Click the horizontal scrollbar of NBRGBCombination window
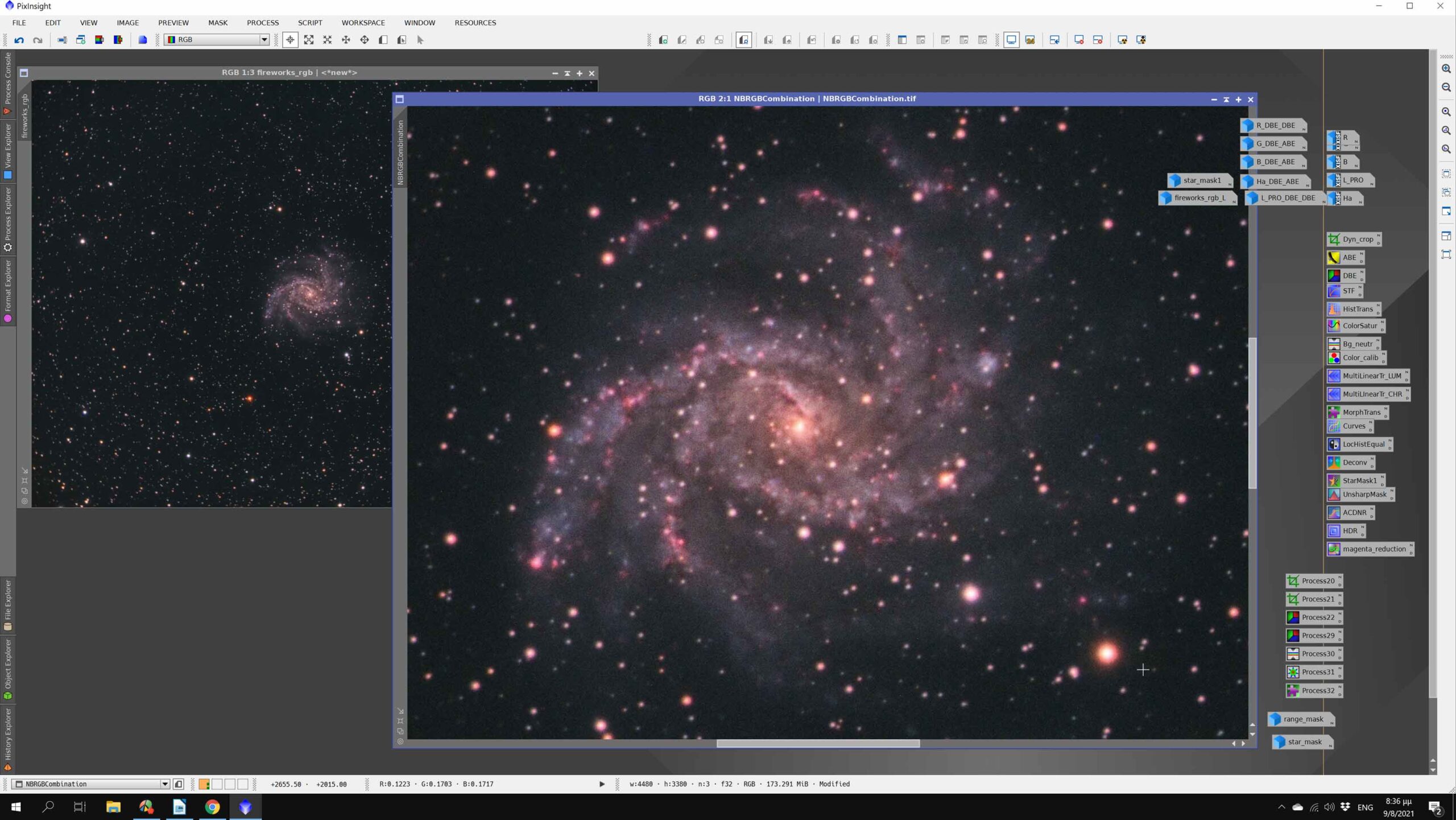 point(817,744)
